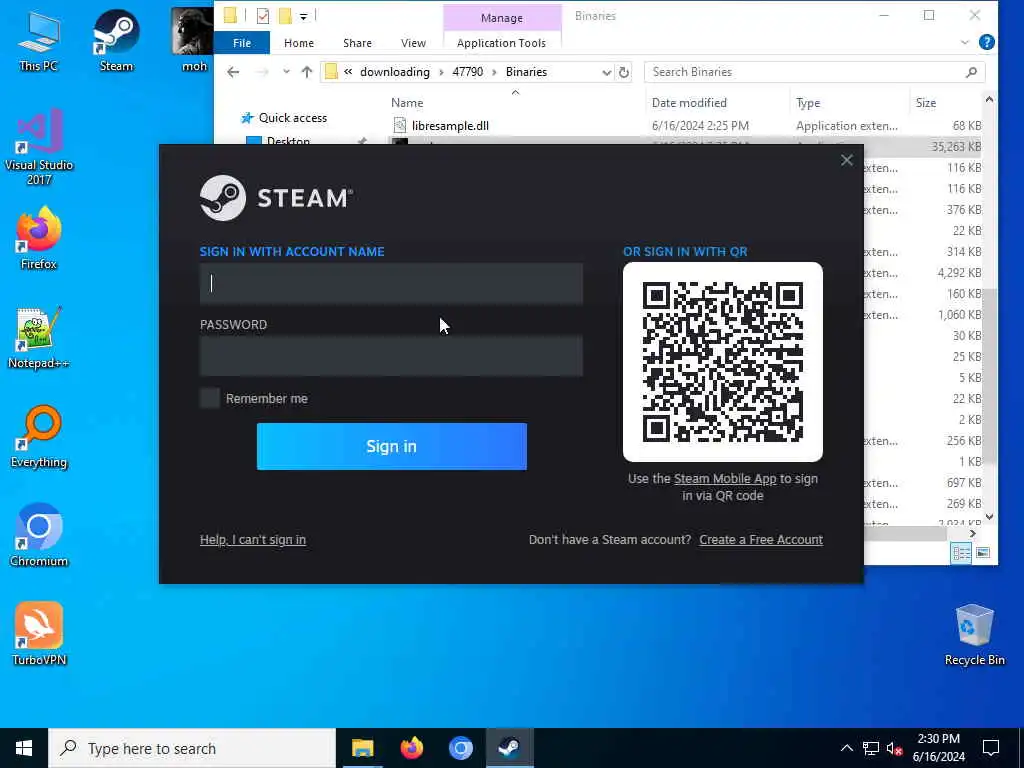Select Quick access in the navigation pane
Image resolution: width=1024 pixels, height=768 pixels.
pyautogui.click(x=293, y=118)
